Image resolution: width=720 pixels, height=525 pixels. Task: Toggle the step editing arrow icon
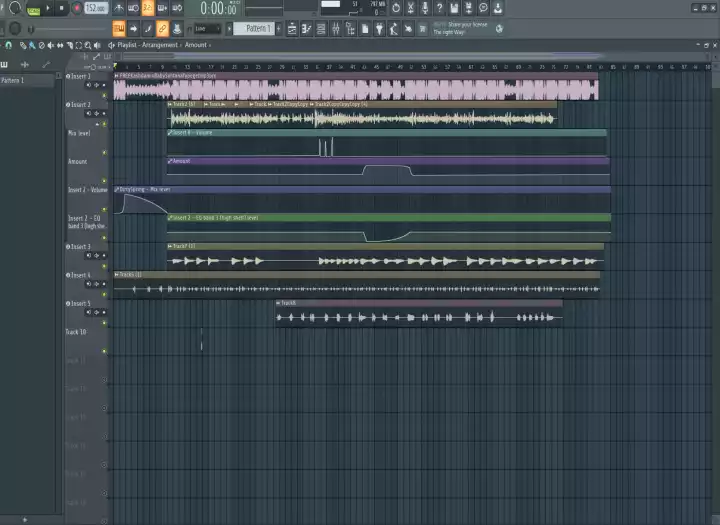tap(133, 28)
